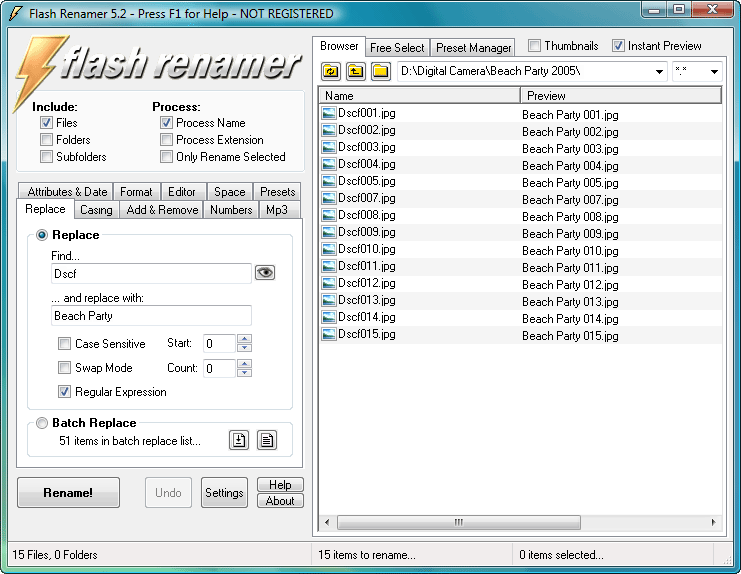Screen dimensions: 741x574
Task: Uncheck Instant Preview
Action: pos(618,46)
